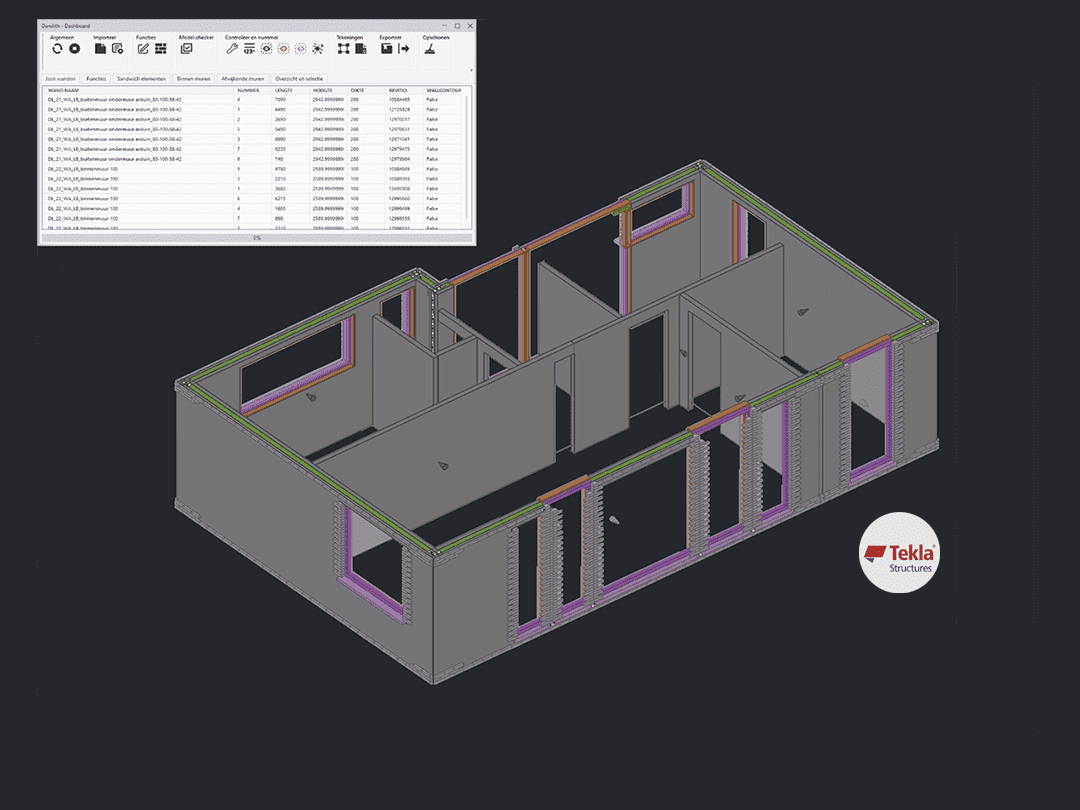Click the export arrow icon under Exporteer

click(404, 48)
